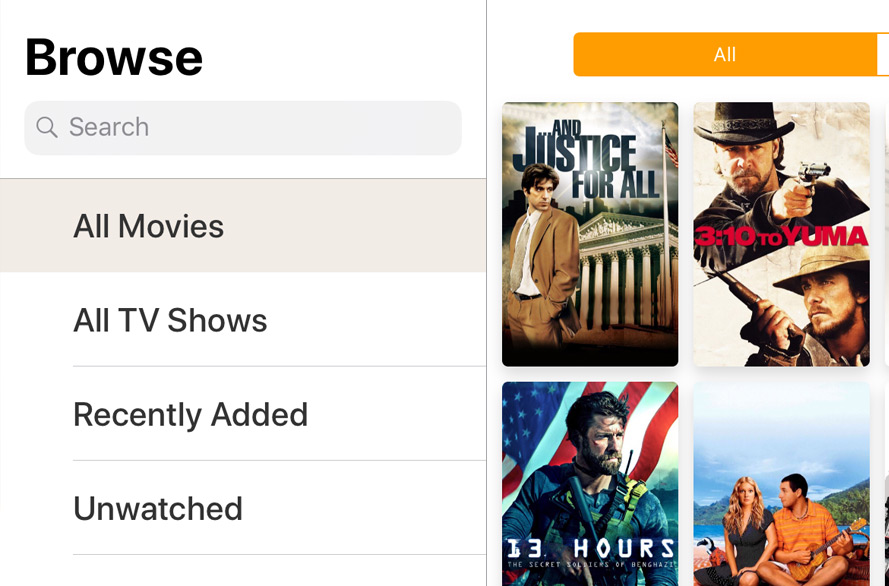The image size is (889, 586).
Task: Click the magnifying glass search icon
Action: click(46, 127)
